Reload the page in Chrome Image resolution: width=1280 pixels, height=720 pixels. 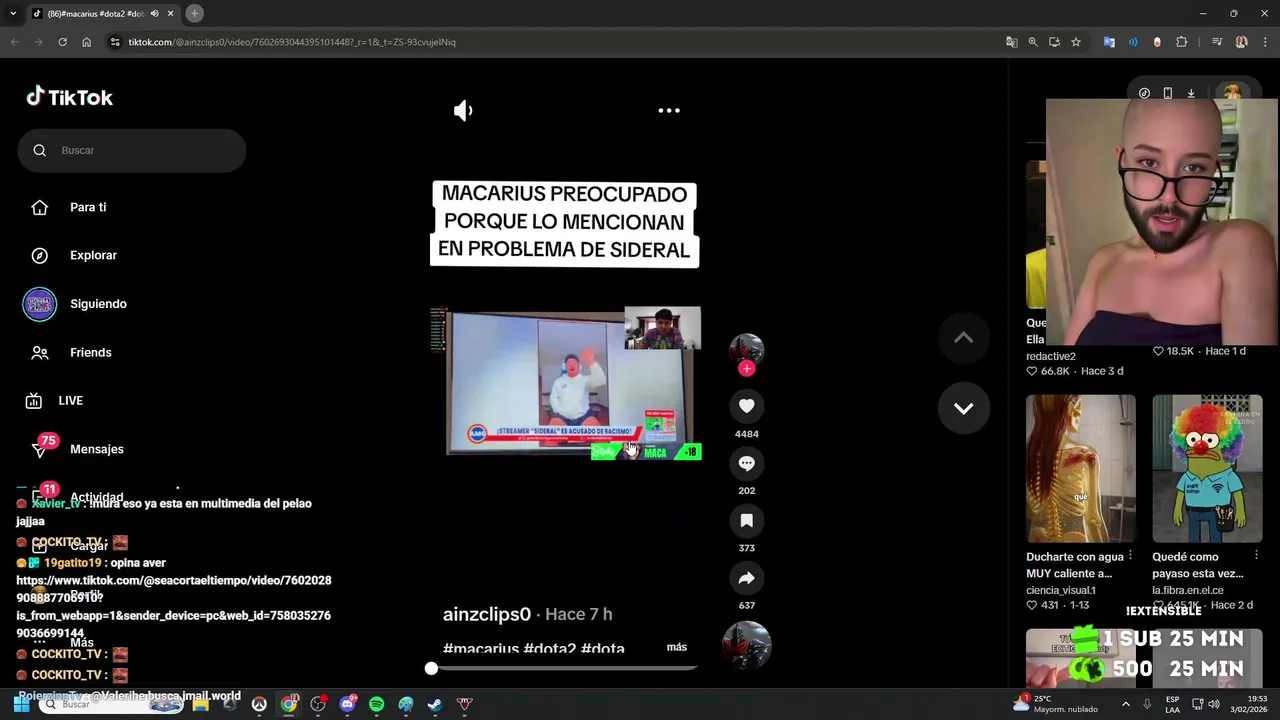tap(62, 42)
